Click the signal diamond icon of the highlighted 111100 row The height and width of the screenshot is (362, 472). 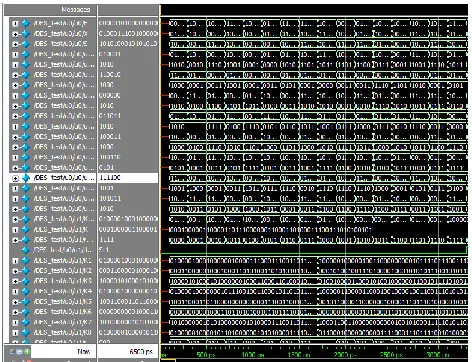coord(26,178)
